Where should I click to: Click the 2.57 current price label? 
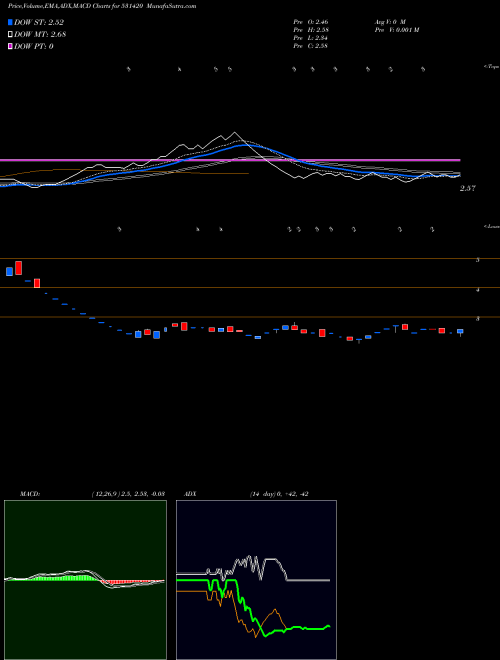click(468, 189)
